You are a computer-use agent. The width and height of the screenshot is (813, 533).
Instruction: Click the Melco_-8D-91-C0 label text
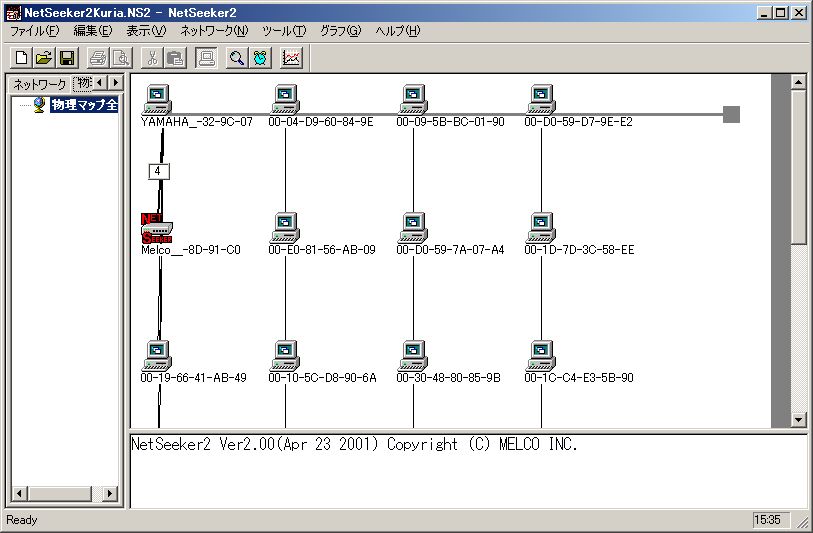(191, 250)
